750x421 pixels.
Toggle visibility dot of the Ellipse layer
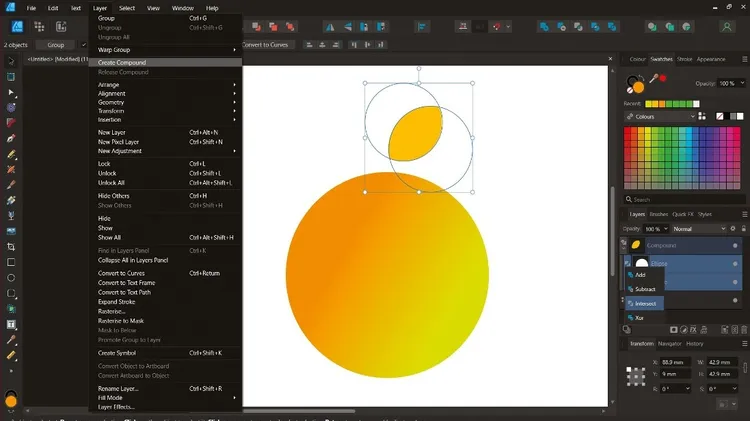735,264
